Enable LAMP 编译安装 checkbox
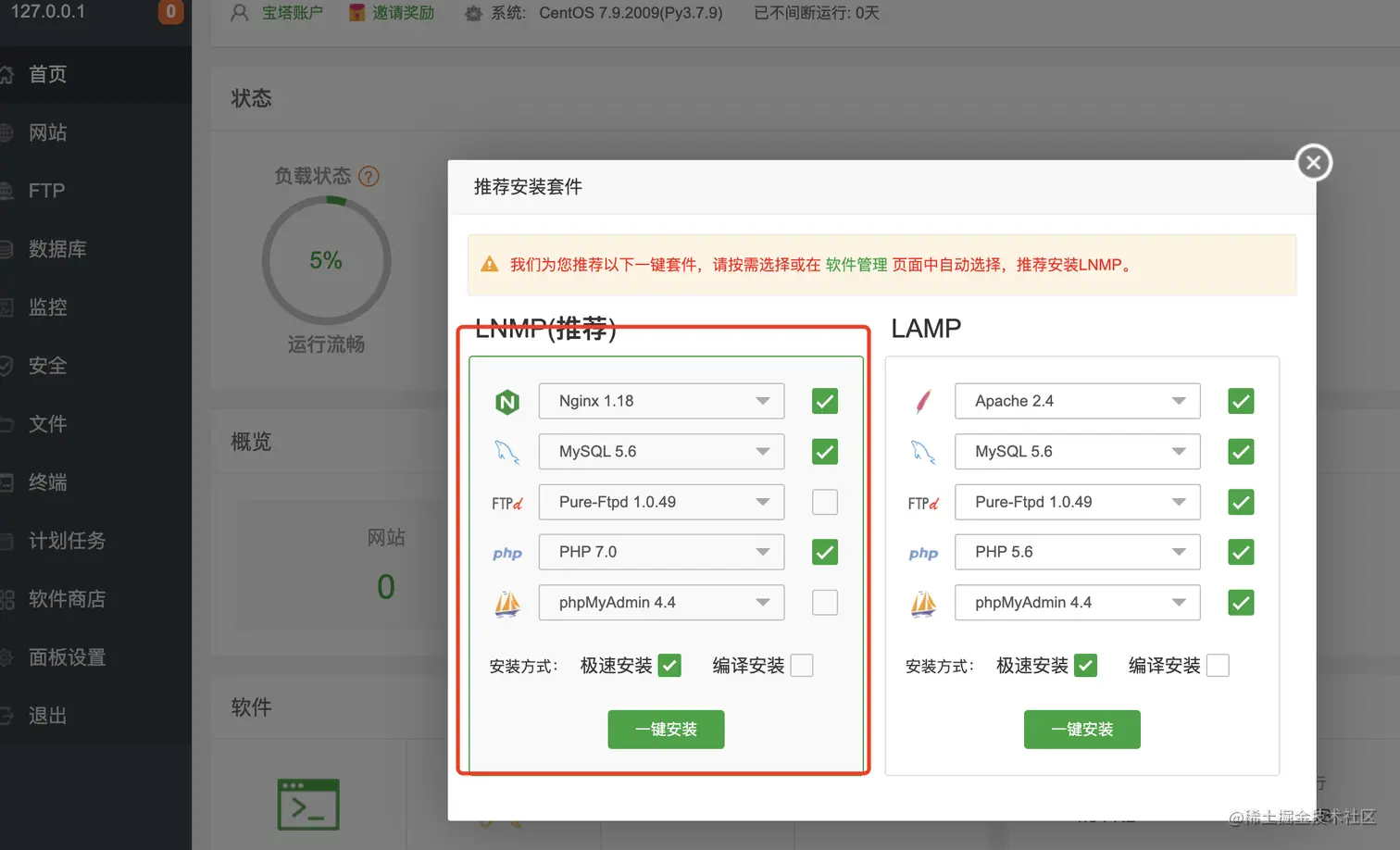The image size is (1400, 850). pyautogui.click(x=1218, y=666)
